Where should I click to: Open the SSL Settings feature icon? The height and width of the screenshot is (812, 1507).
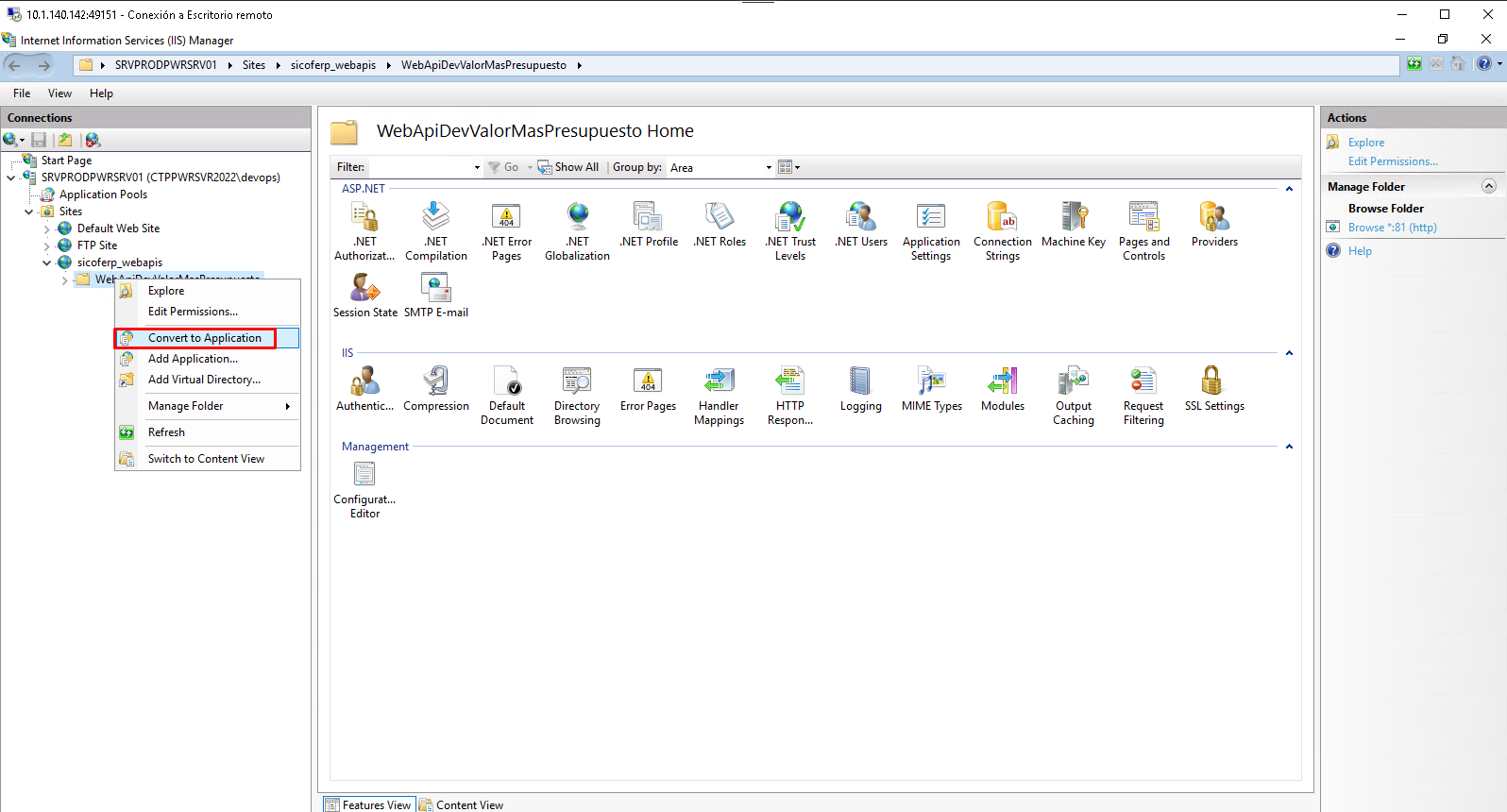(1213, 389)
